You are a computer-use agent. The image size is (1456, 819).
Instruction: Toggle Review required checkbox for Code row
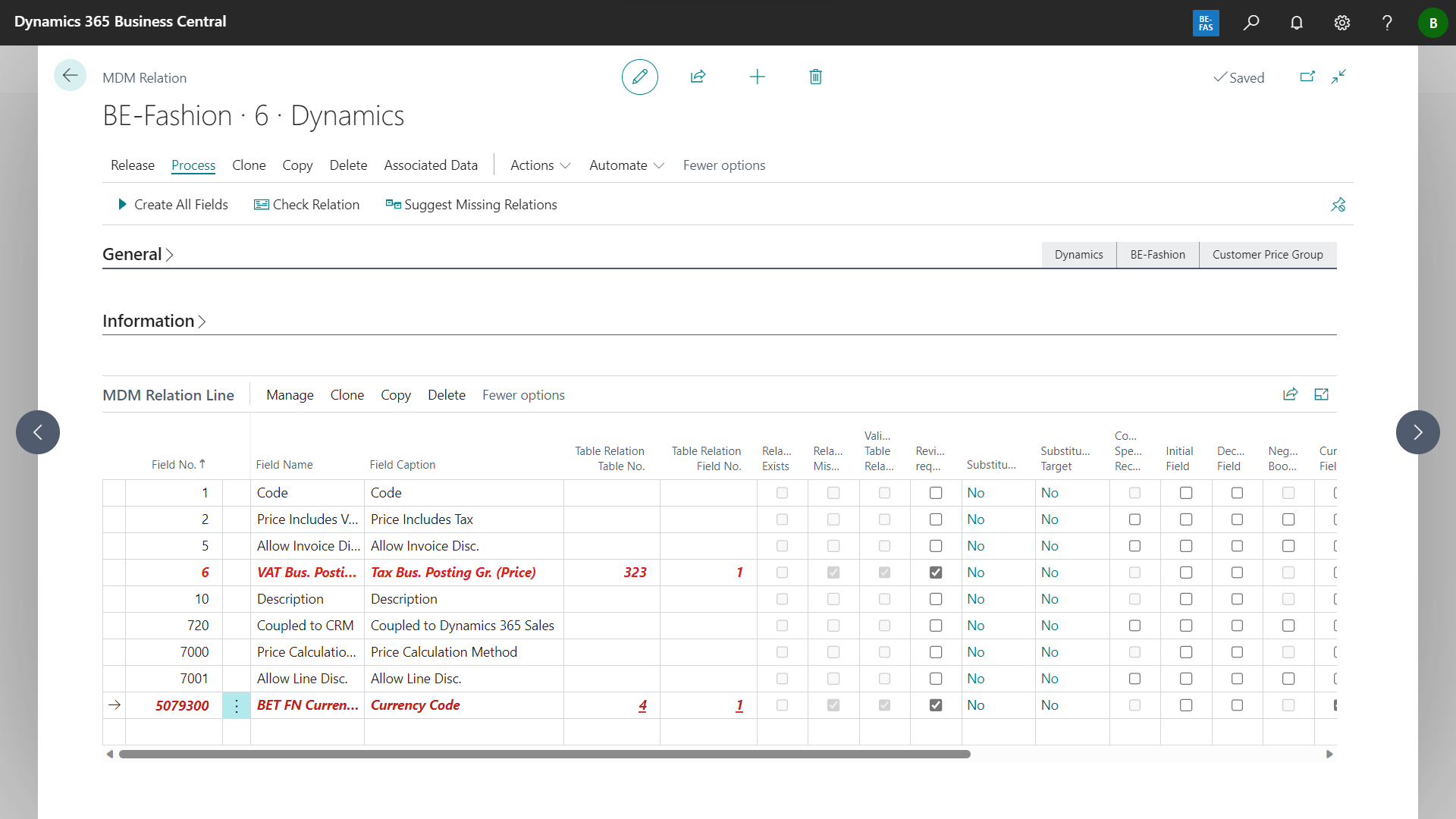click(936, 493)
